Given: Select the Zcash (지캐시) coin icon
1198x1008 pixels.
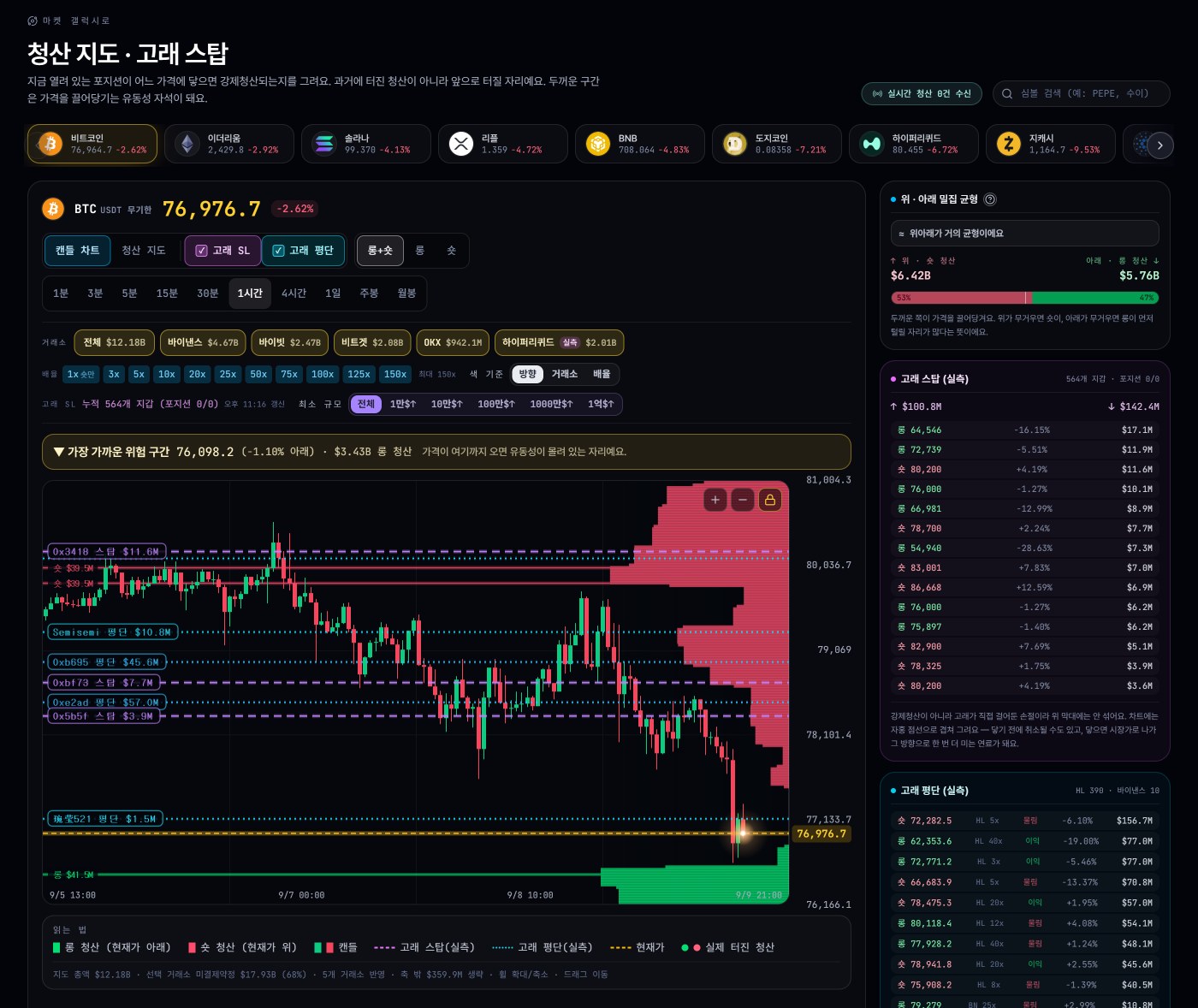Looking at the screenshot, I should tap(1009, 144).
